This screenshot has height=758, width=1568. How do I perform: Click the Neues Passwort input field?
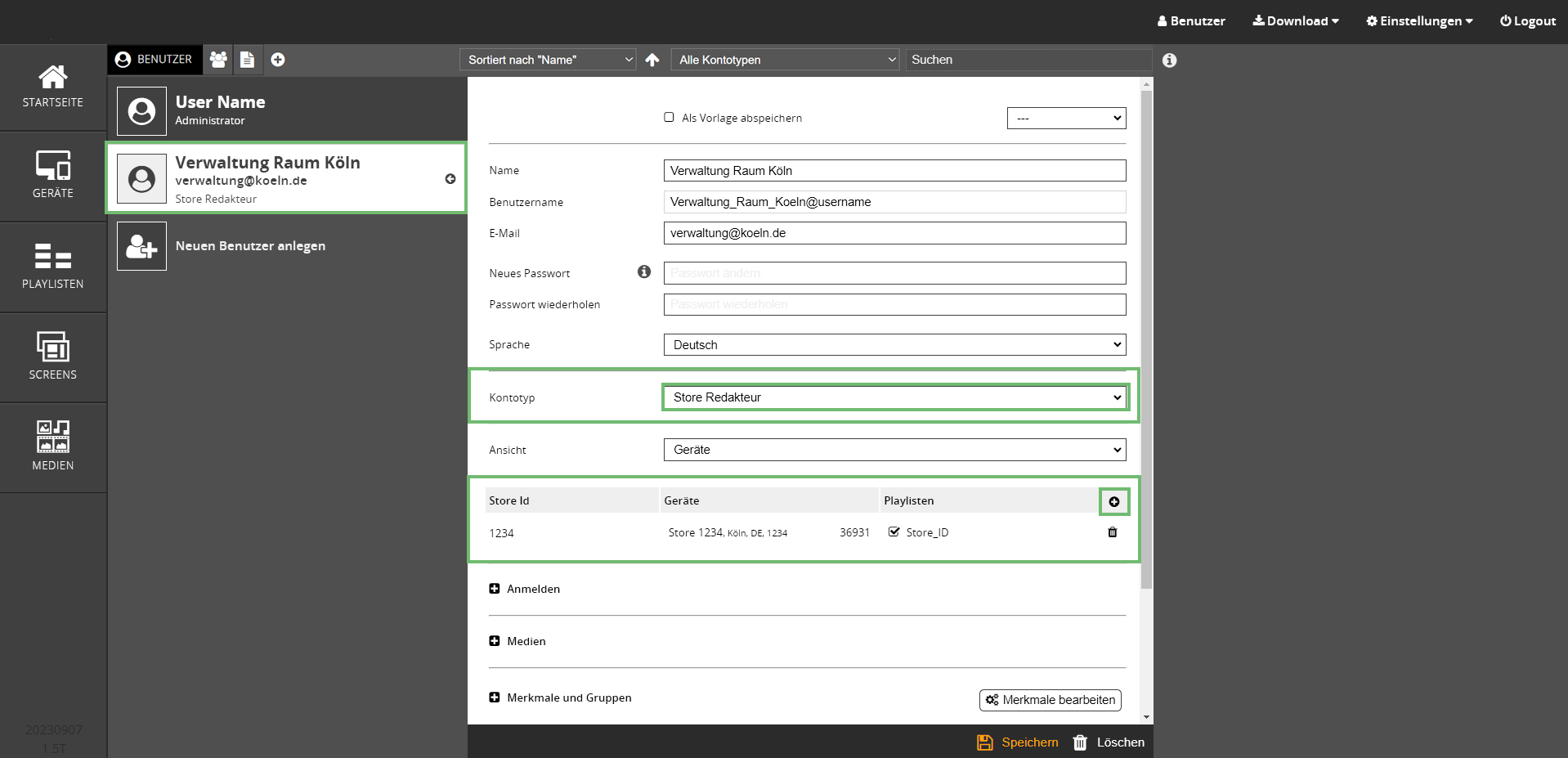[x=894, y=273]
